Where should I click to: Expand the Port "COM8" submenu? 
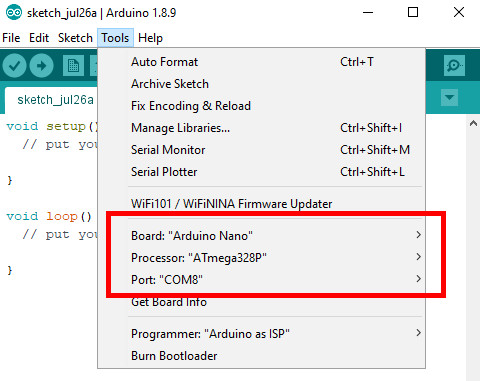pos(261,280)
